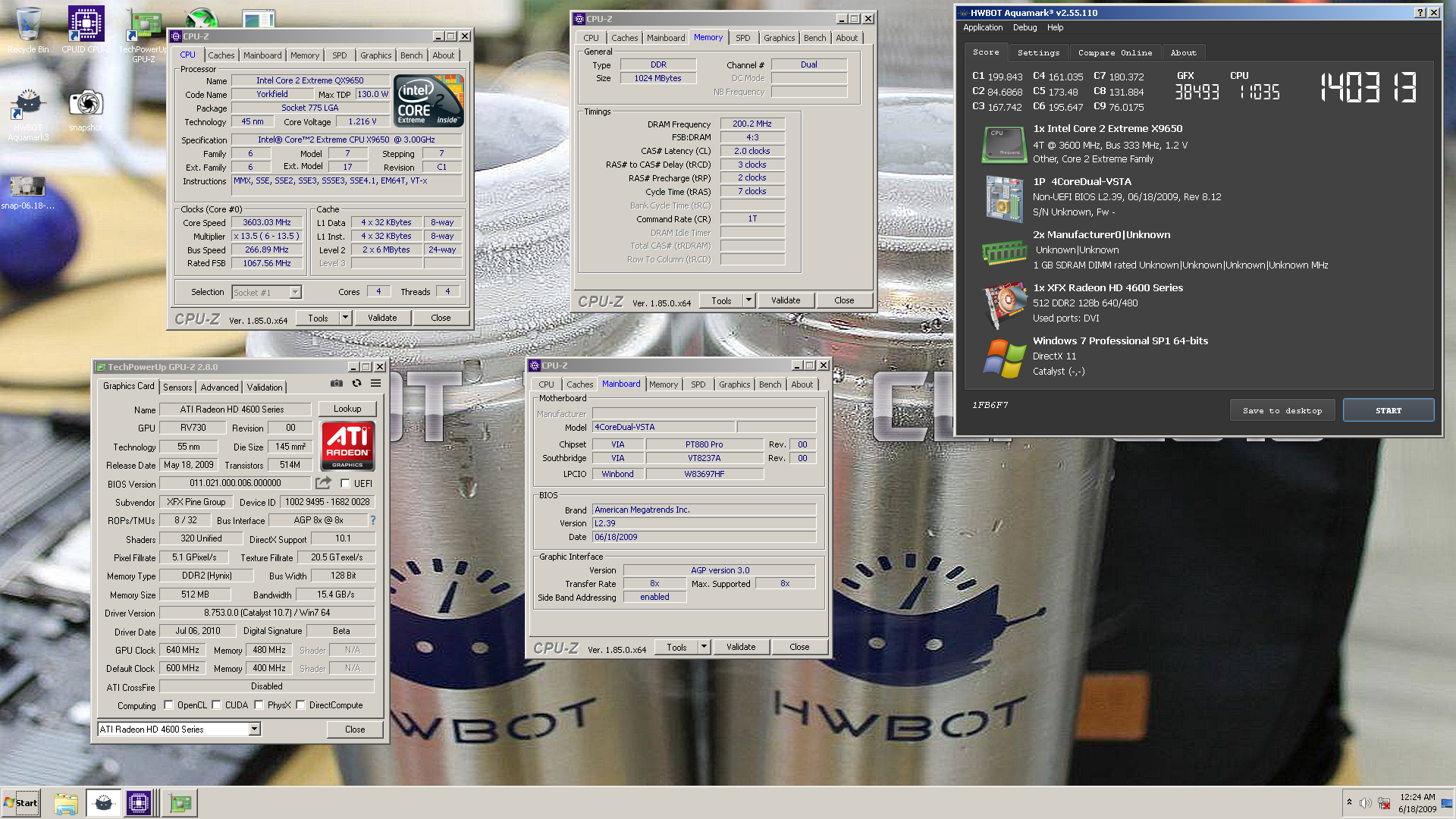Switch to CPU-Z taskbar button
Image resolution: width=1456 pixels, height=819 pixels.
tap(140, 803)
